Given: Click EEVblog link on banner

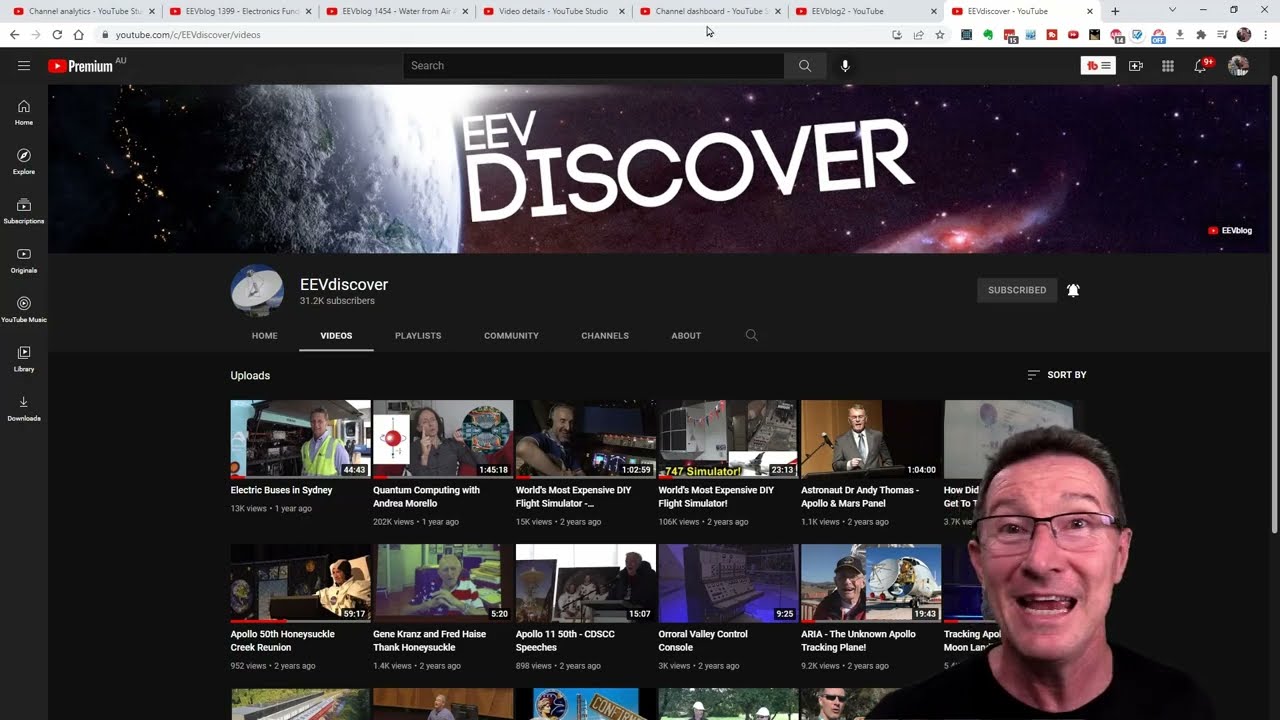Looking at the screenshot, I should (x=1230, y=231).
